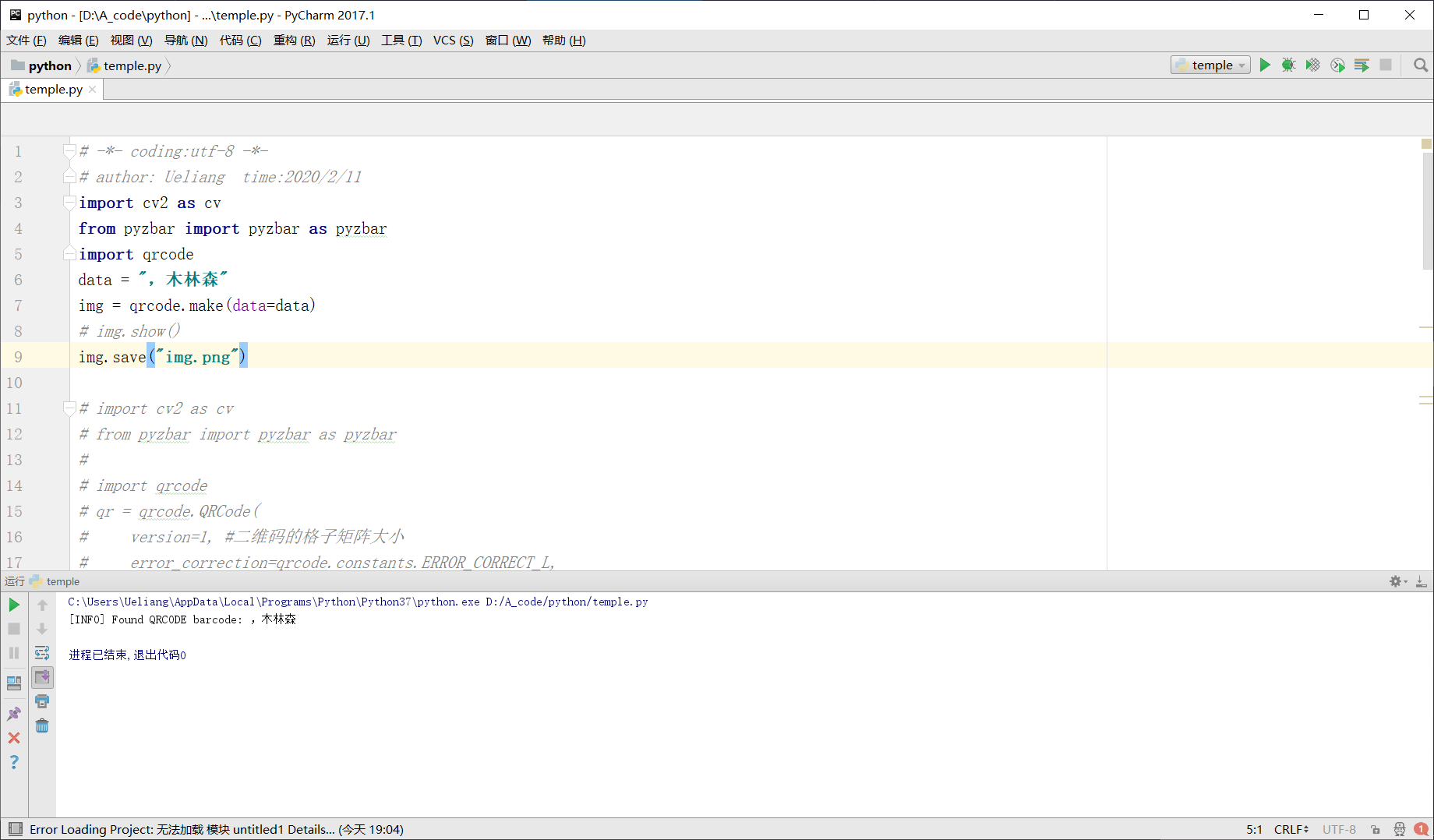Pin the temple run tab

[x=14, y=713]
